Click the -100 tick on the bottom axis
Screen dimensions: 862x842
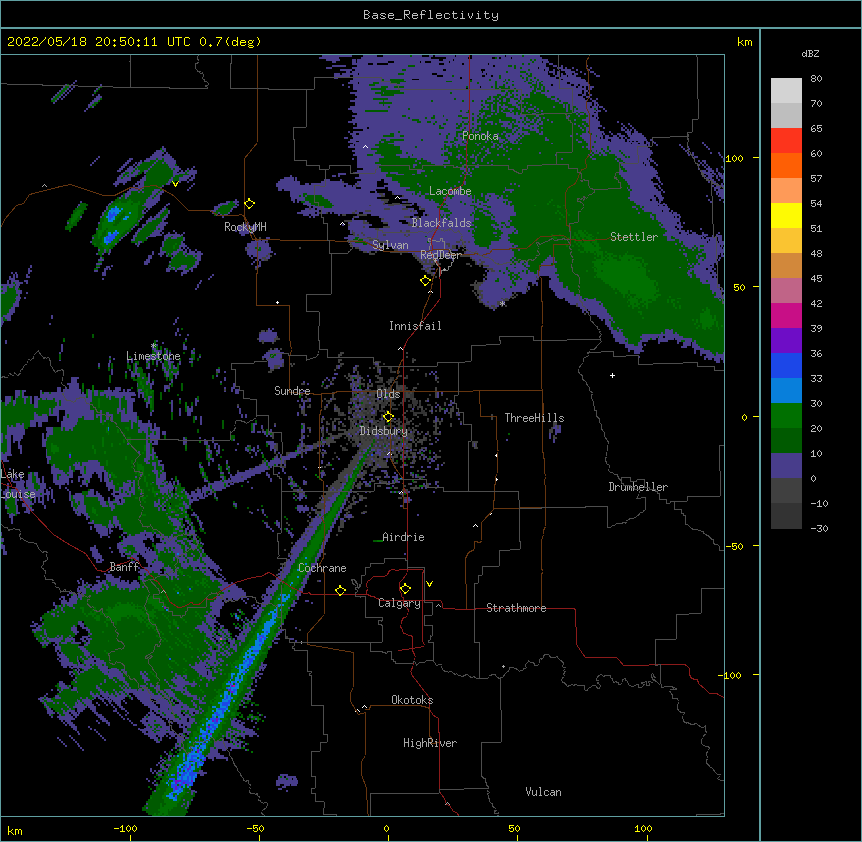125,829
